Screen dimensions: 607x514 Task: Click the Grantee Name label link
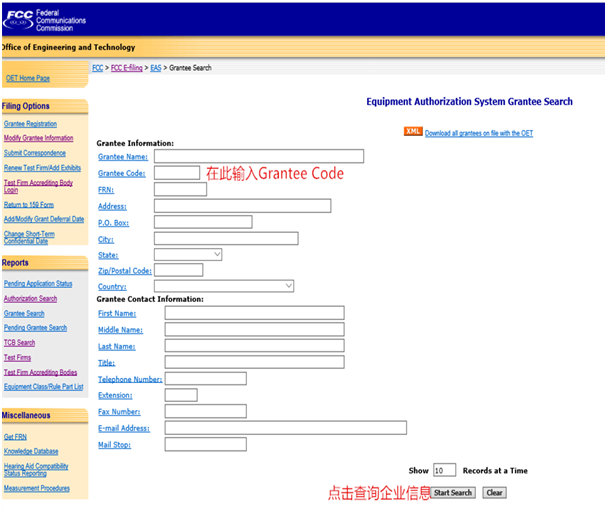(123, 157)
